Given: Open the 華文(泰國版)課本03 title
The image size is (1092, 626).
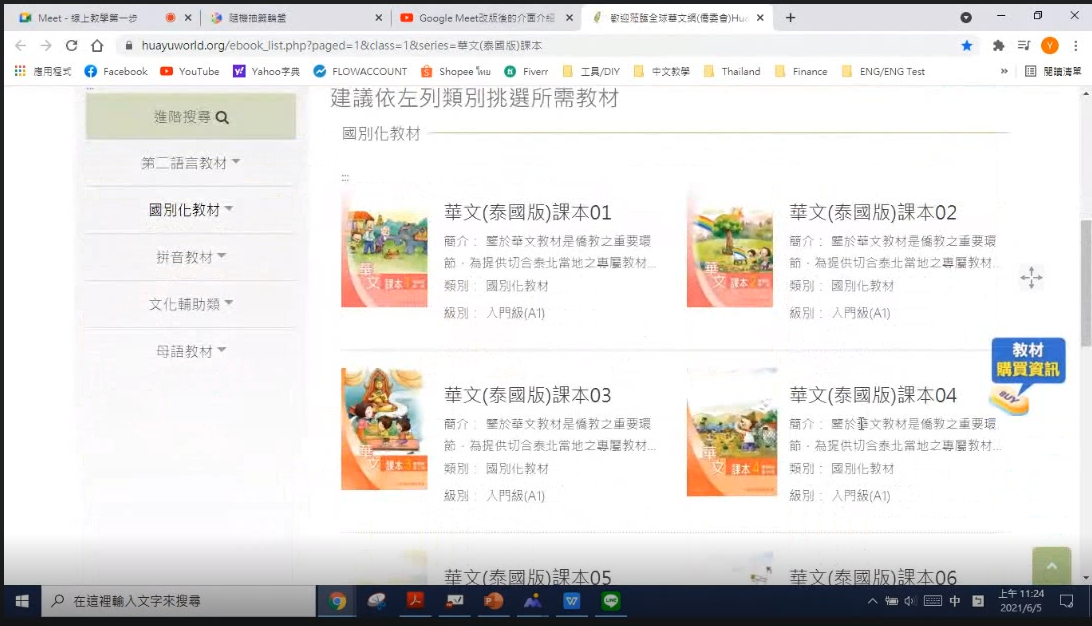Looking at the screenshot, I should pyautogui.click(x=527, y=396).
